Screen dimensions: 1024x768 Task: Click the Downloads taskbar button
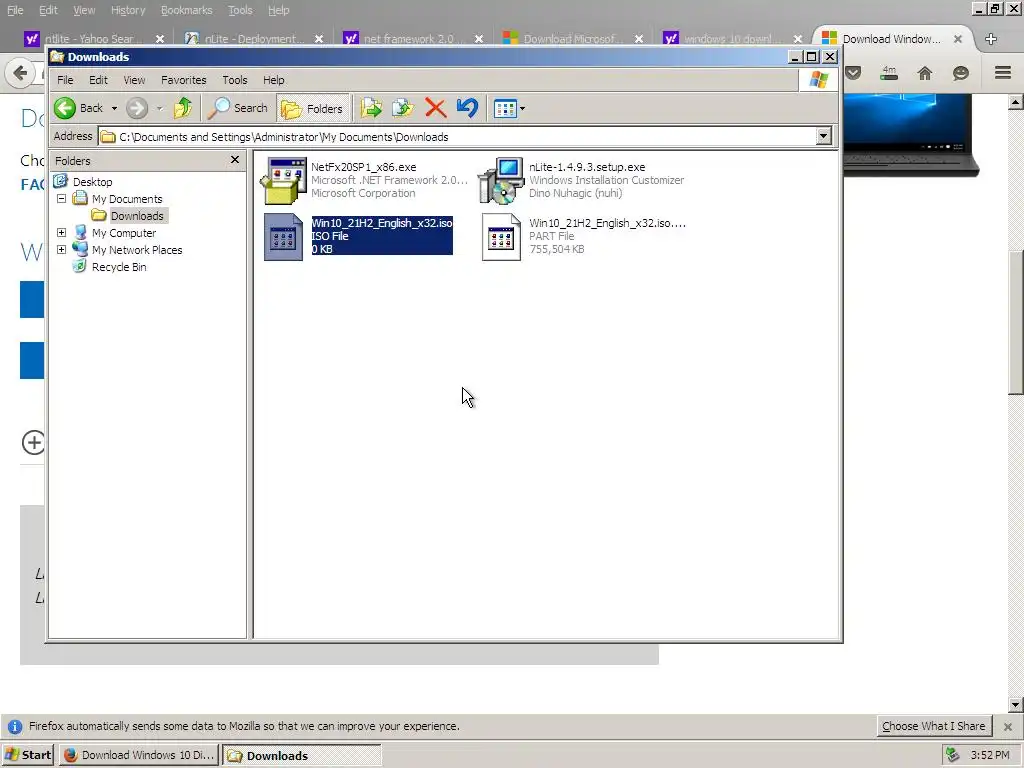point(302,756)
